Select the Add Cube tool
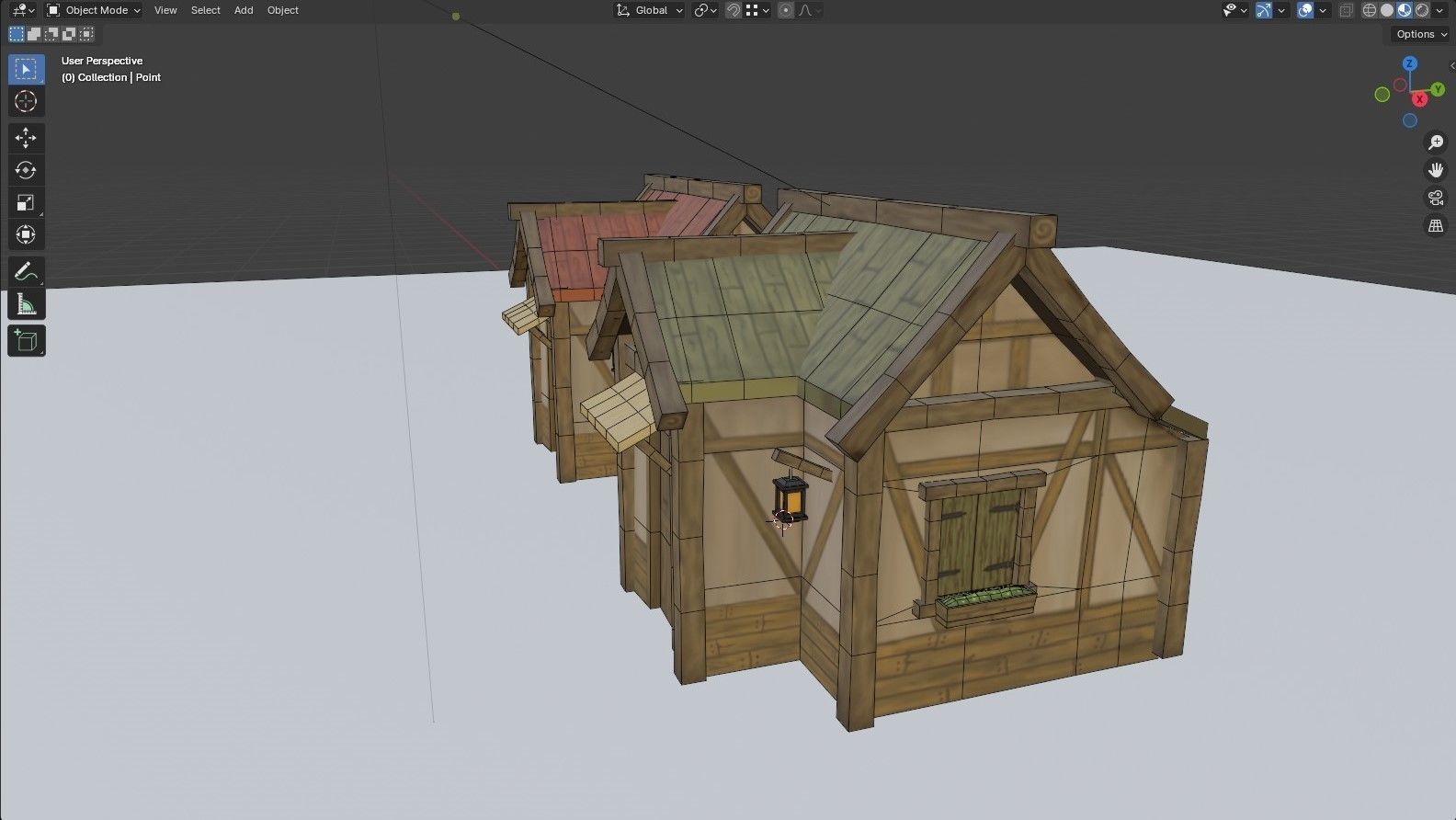1456x820 pixels. click(x=26, y=341)
